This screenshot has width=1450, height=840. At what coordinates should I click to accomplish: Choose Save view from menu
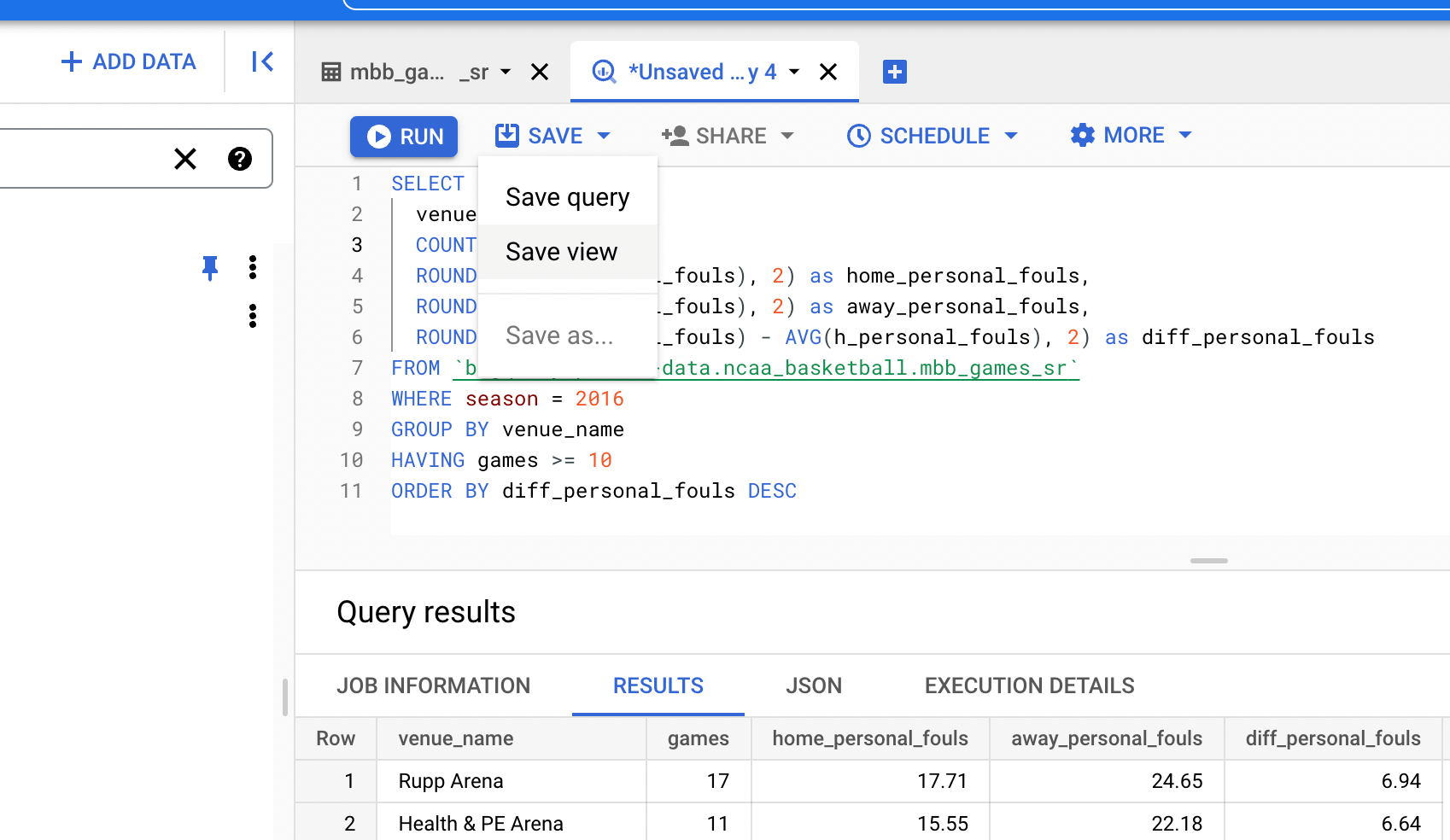click(x=568, y=252)
